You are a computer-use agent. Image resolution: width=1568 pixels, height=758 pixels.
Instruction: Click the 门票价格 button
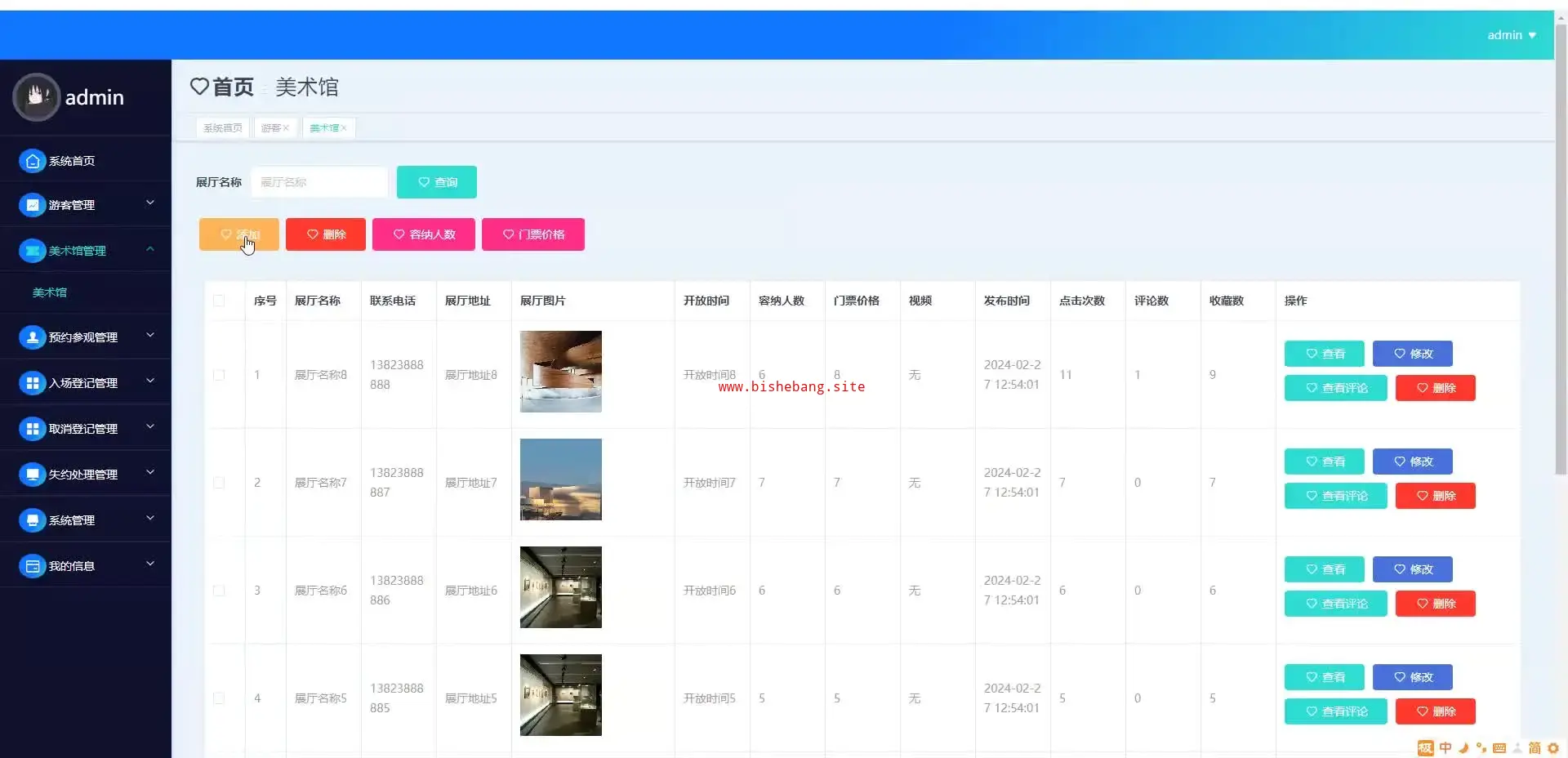click(532, 234)
